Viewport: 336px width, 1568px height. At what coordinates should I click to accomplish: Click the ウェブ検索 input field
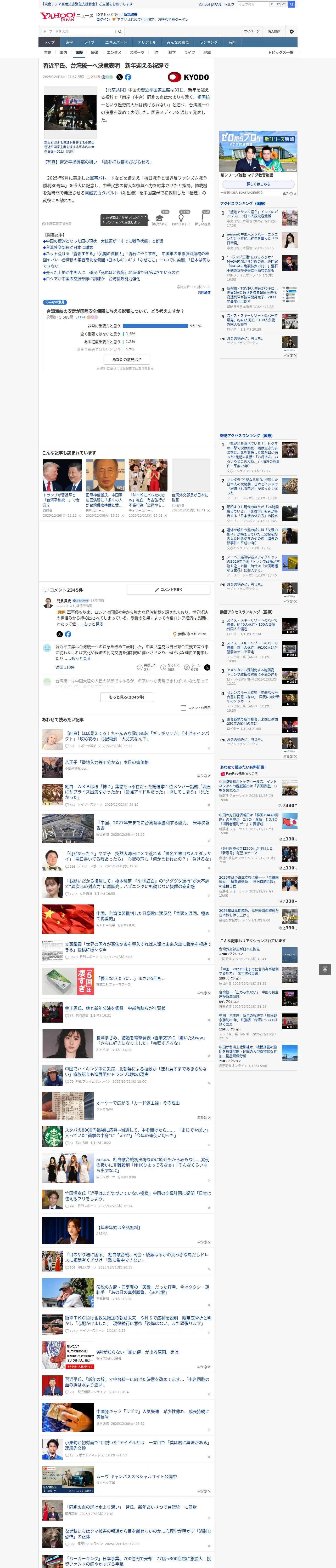point(253,4)
